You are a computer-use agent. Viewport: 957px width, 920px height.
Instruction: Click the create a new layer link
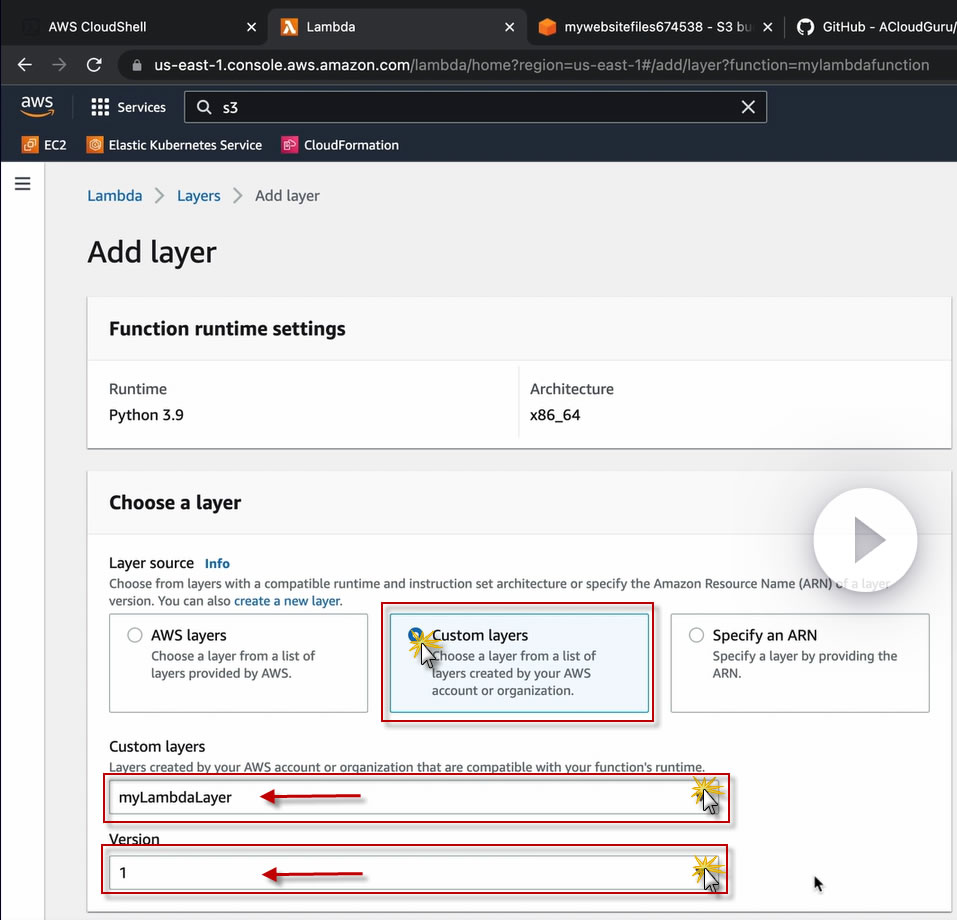287,601
